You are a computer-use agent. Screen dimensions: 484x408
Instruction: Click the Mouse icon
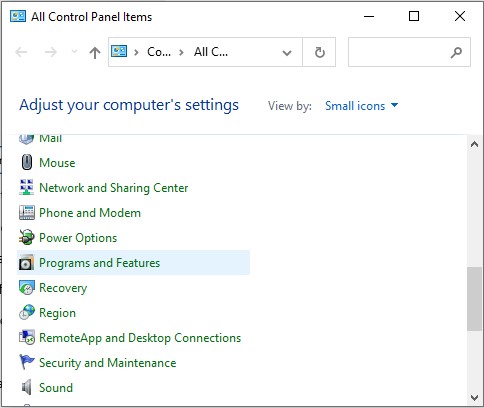tap(27, 163)
